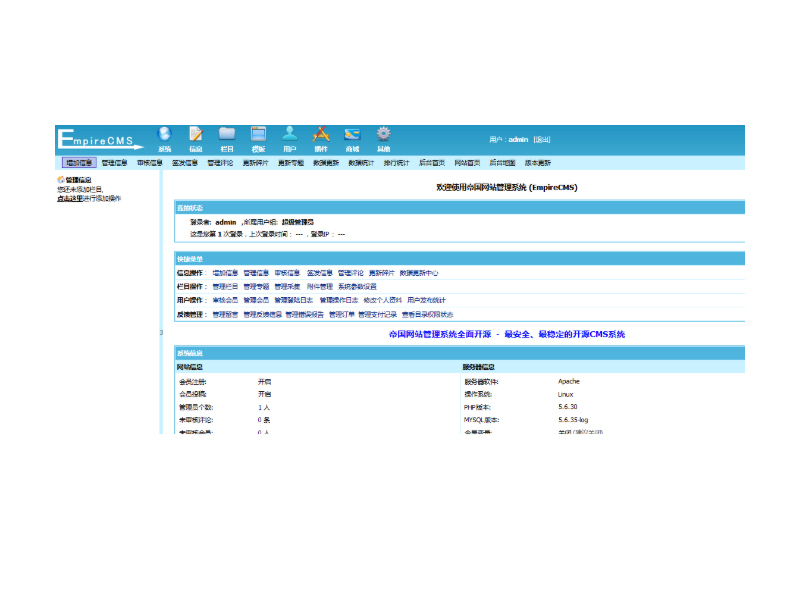Open 管理支付记录 in the quick menu
Screen dimensions: 800x600
click(x=378, y=314)
